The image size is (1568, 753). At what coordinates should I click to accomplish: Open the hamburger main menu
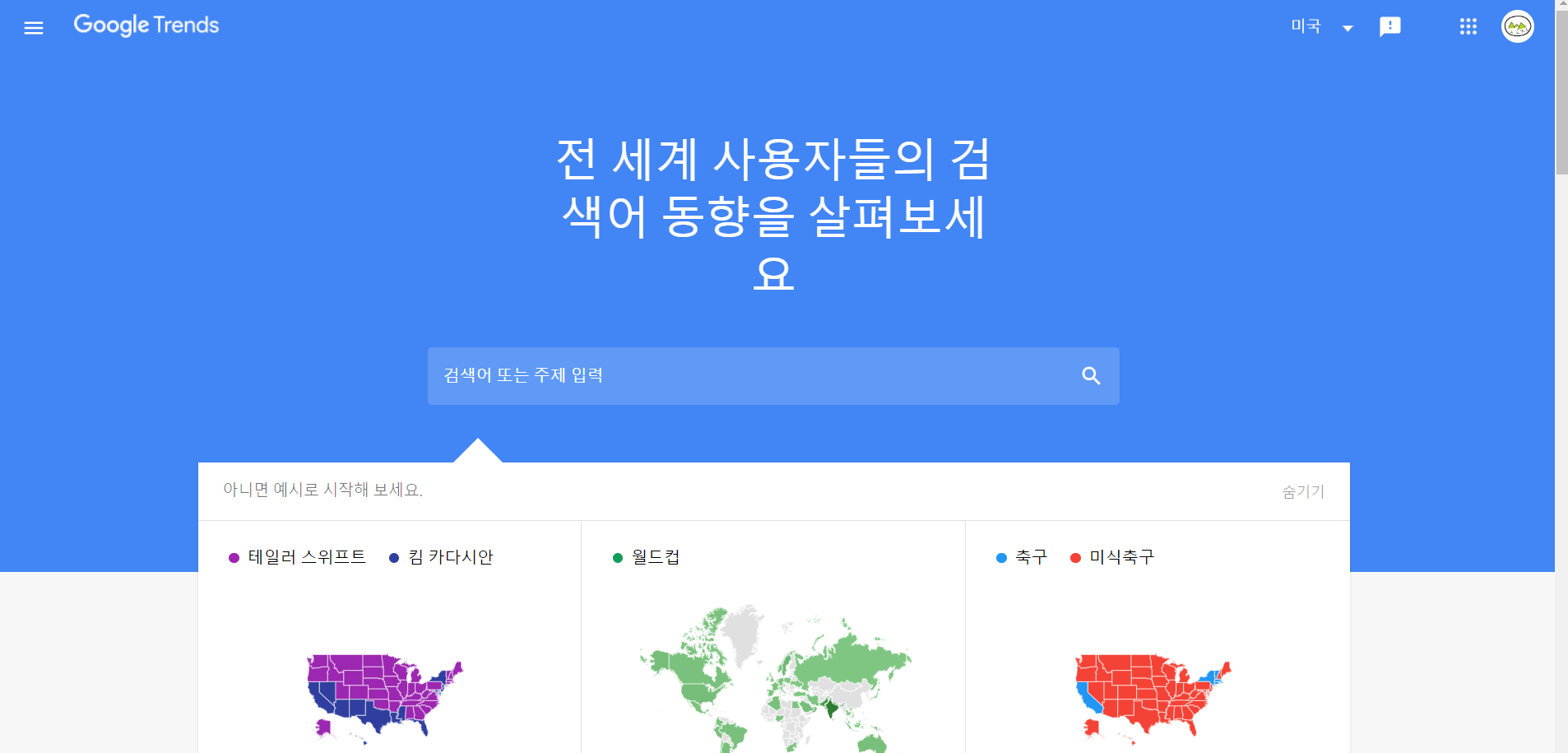click(x=34, y=28)
